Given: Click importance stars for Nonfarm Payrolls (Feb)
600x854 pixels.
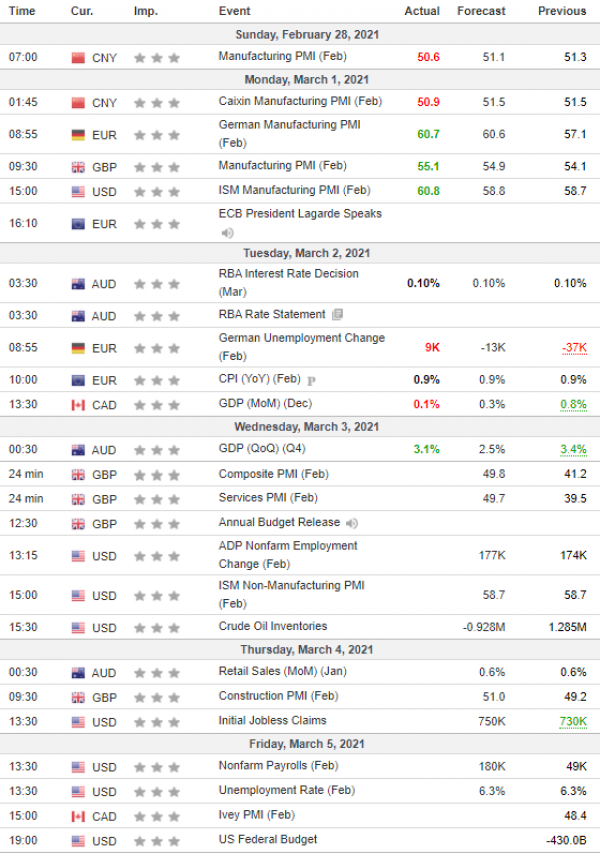Looking at the screenshot, I should point(157,767).
